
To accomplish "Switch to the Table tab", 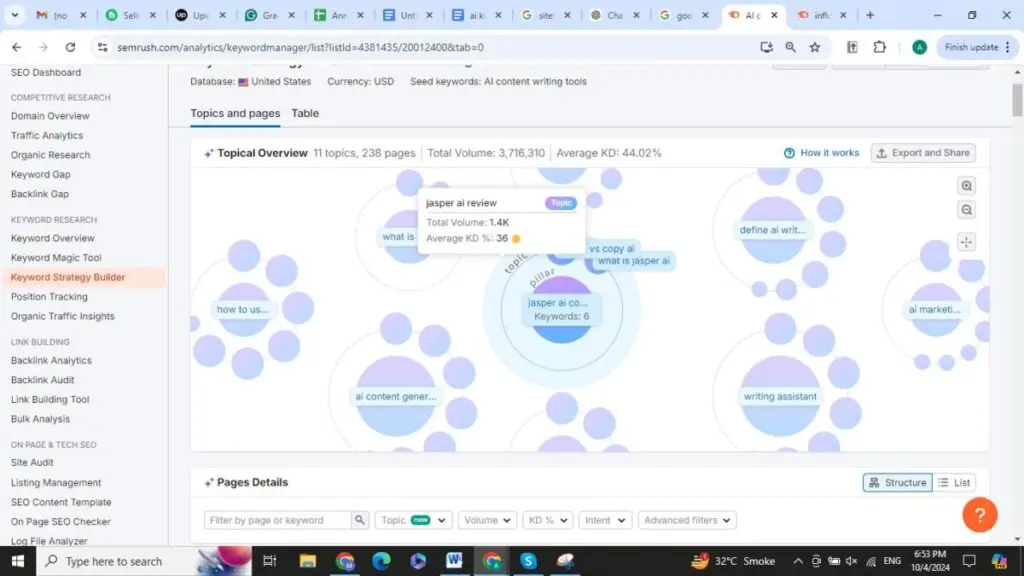I will (305, 113).
